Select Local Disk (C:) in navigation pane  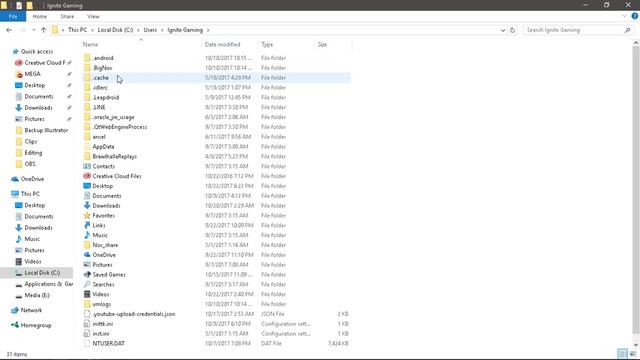(x=37, y=273)
